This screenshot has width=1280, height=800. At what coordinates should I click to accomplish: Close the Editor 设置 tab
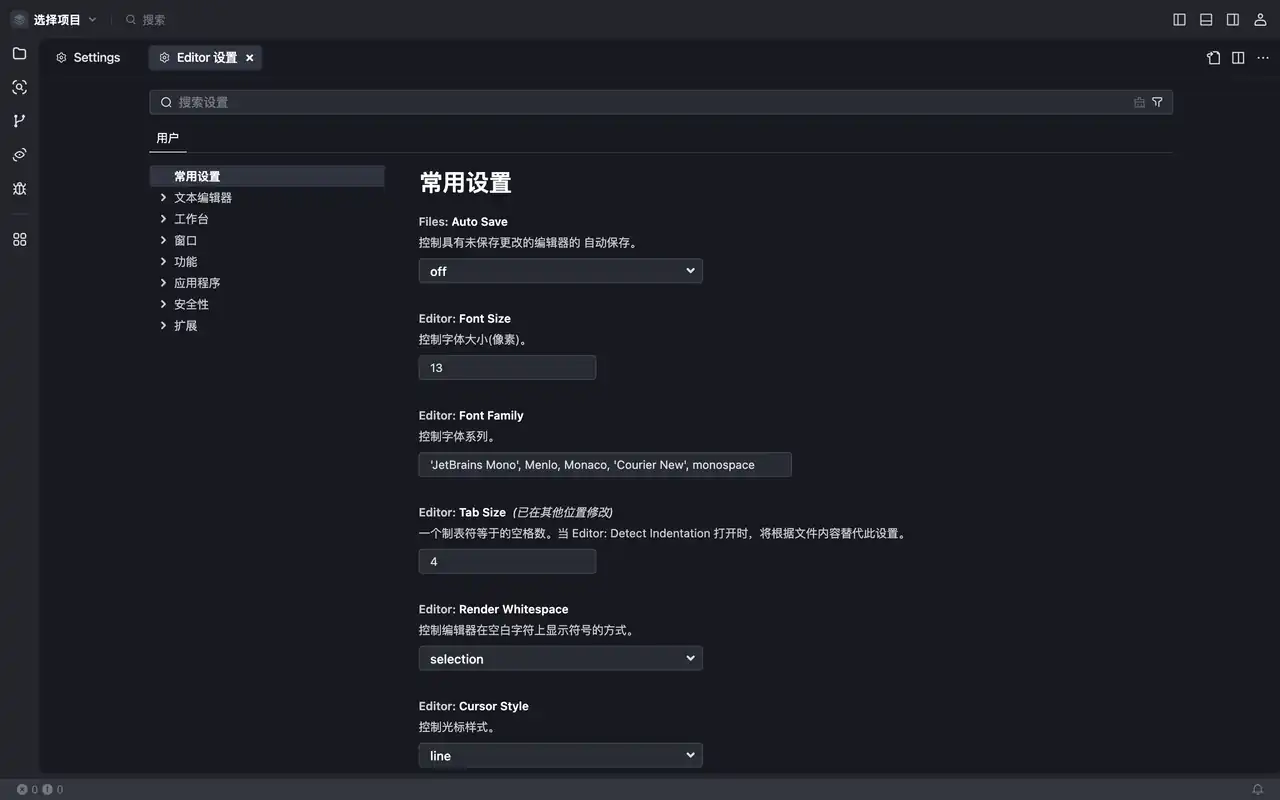[x=250, y=58]
